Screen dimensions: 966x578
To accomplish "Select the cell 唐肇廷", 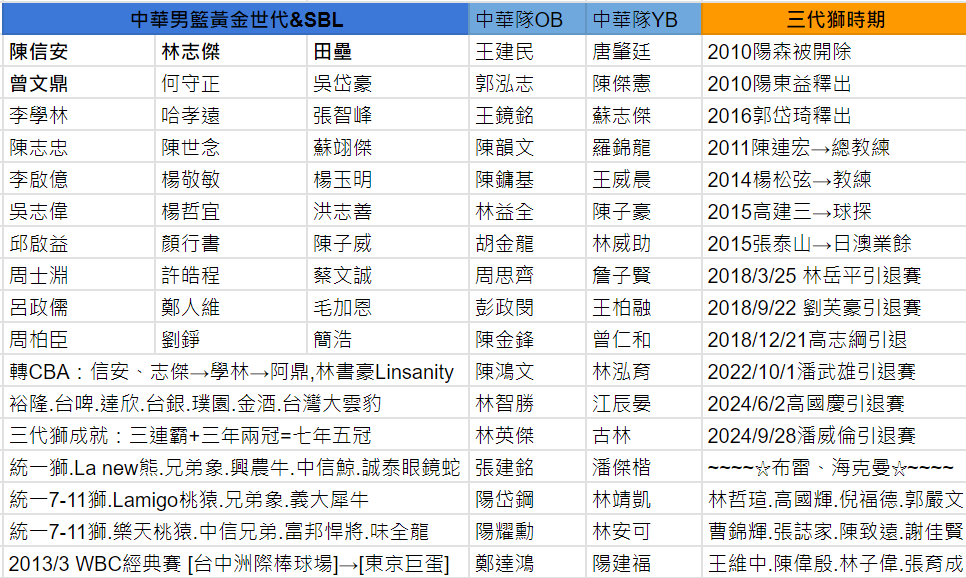I will click(x=644, y=51).
